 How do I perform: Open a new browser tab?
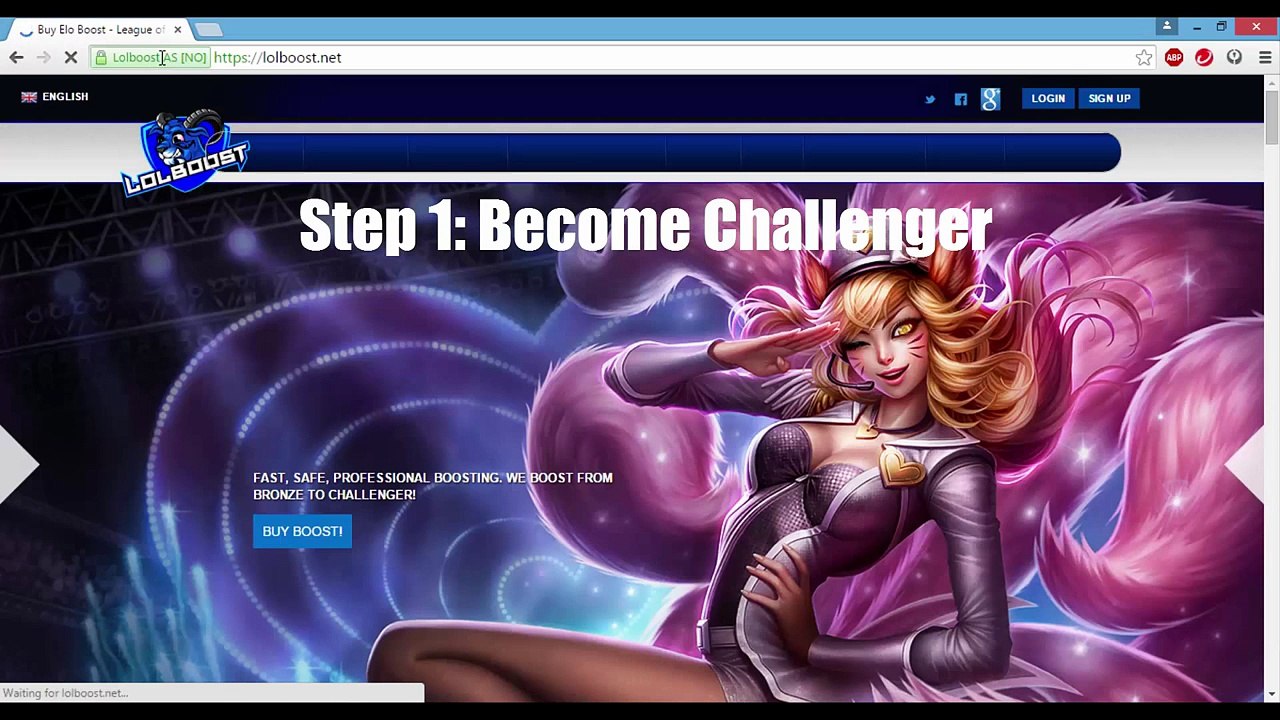[x=209, y=30]
